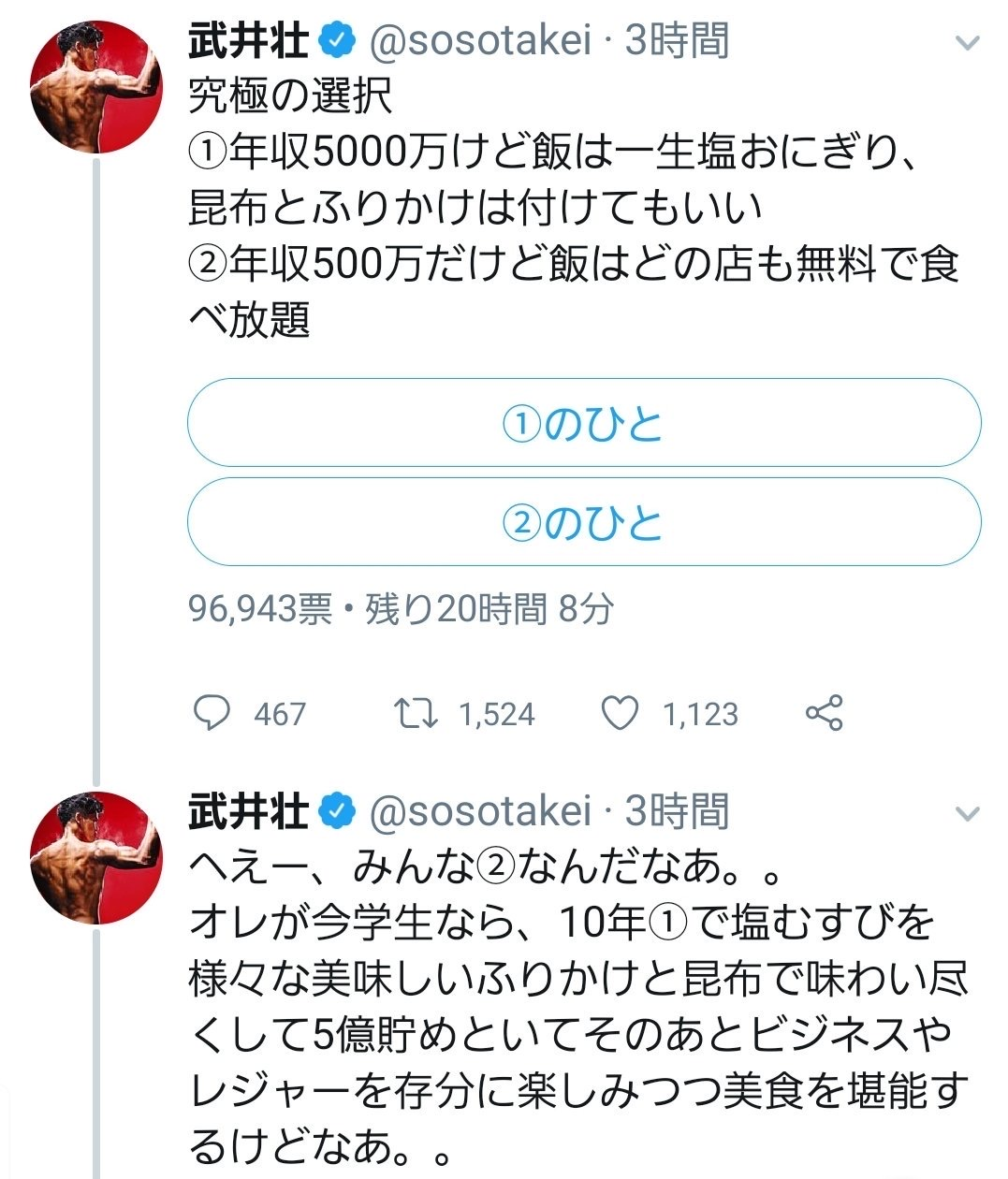Tap verified badge on first tweet
This screenshot has width=1008, height=1179.
click(x=337, y=41)
